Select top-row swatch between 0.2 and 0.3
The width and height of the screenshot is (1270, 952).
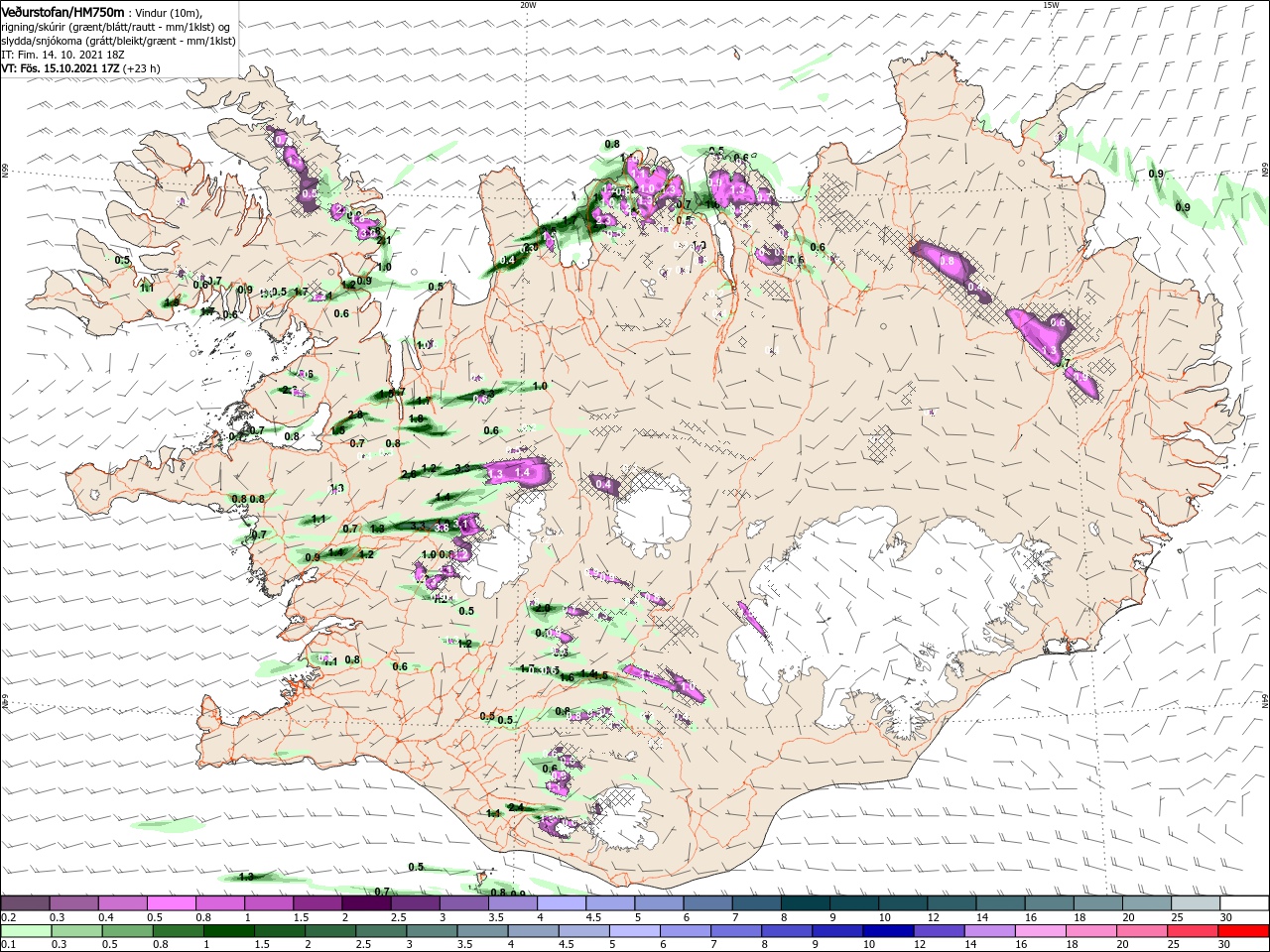click(x=25, y=903)
